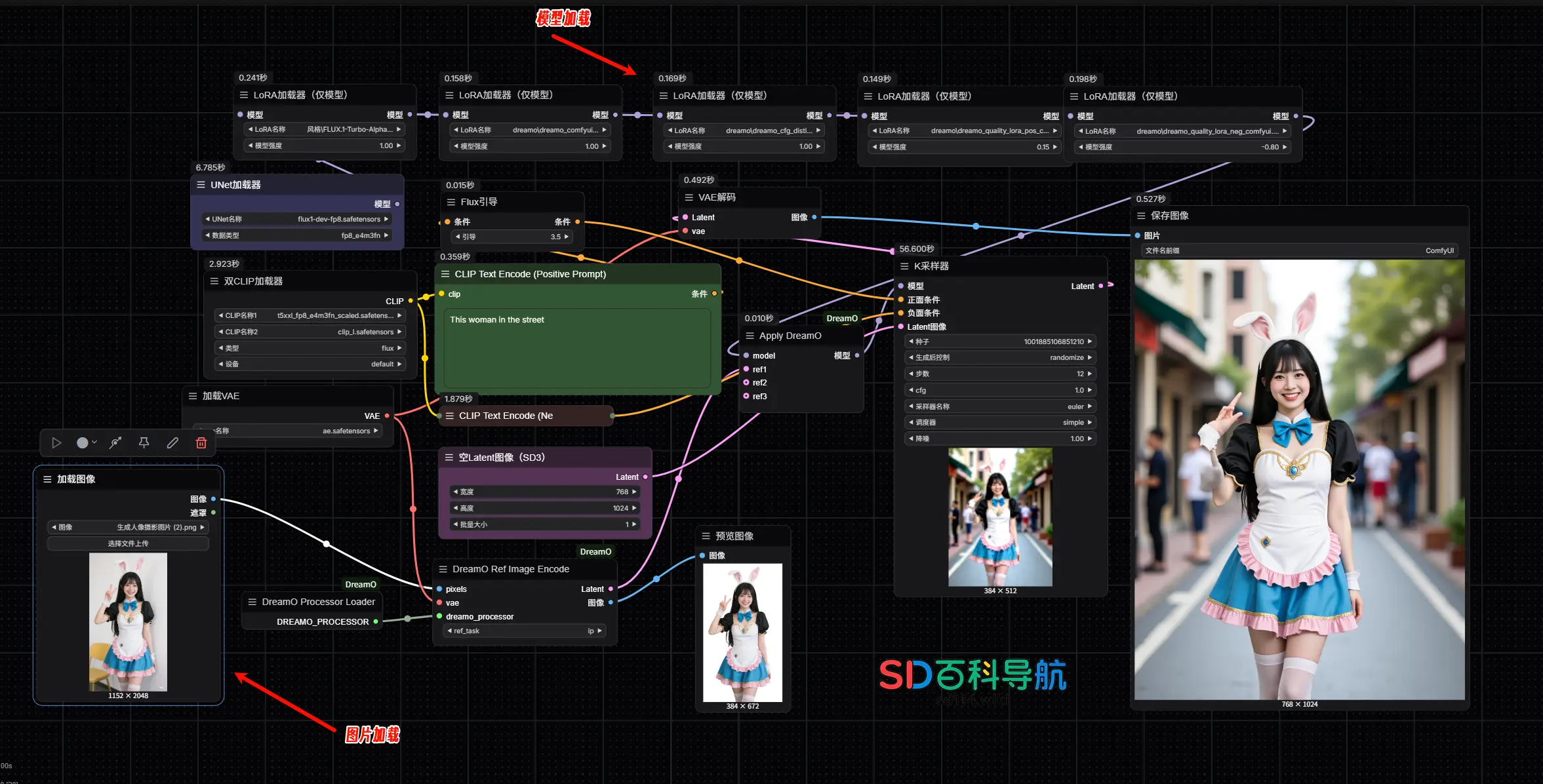Click the collapsed CLIP Text Encode (Ne node title
1543x784 pixels.
(506, 416)
